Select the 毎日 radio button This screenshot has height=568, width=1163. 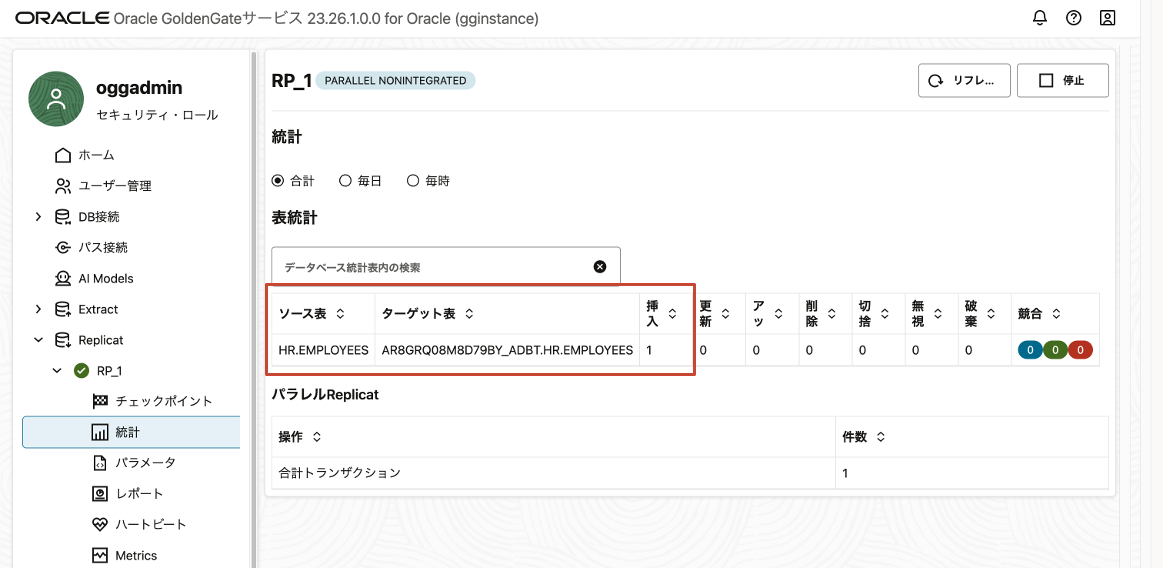(x=345, y=181)
